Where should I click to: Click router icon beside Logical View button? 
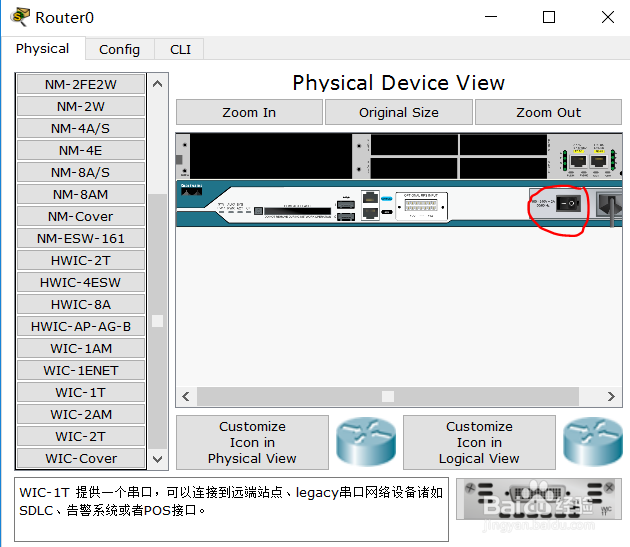(593, 442)
